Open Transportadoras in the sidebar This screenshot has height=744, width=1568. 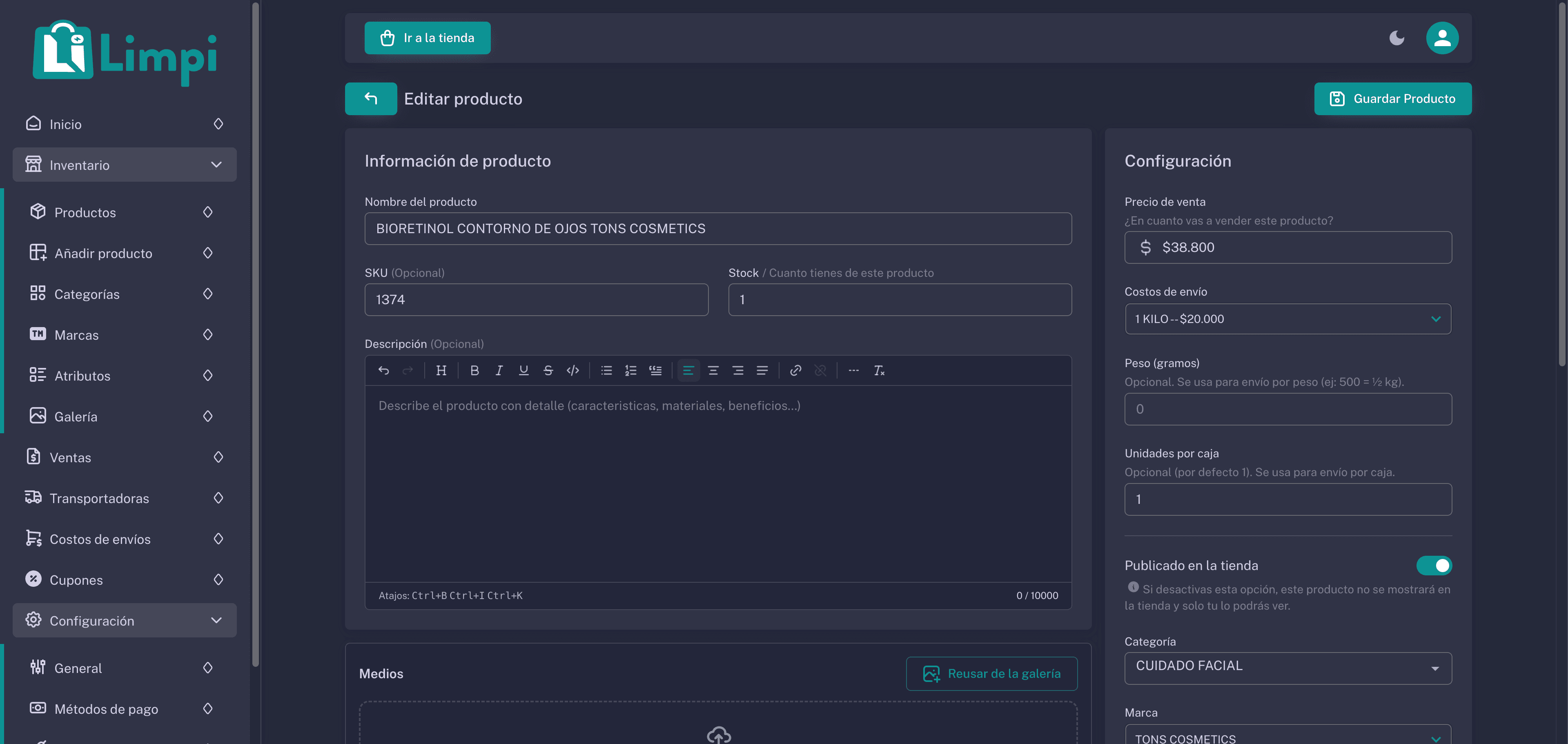tap(125, 498)
